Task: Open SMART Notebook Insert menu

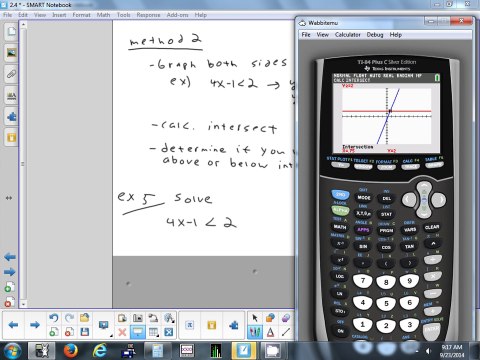Action: [59, 15]
